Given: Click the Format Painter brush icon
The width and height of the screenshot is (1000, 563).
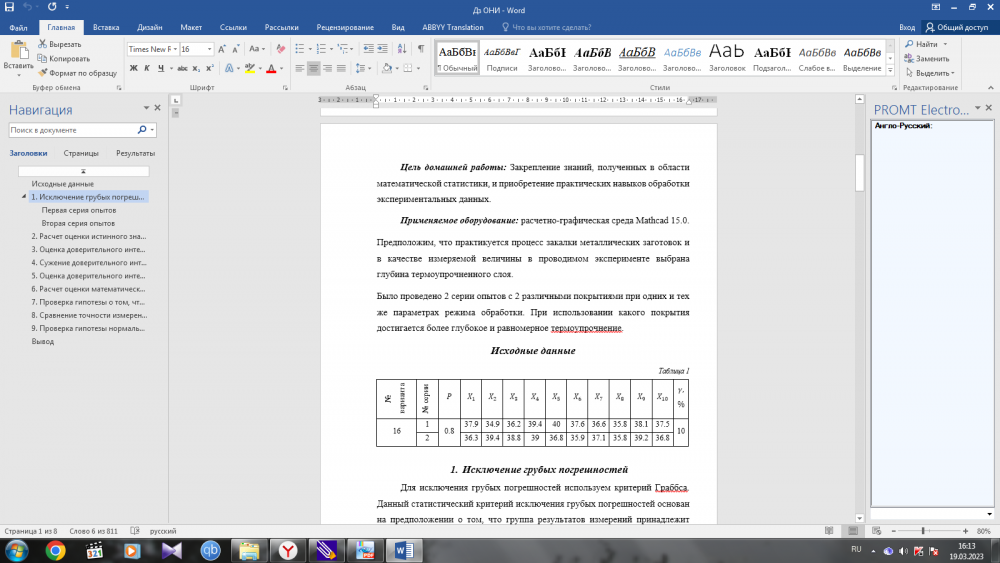Looking at the screenshot, I should [43, 72].
